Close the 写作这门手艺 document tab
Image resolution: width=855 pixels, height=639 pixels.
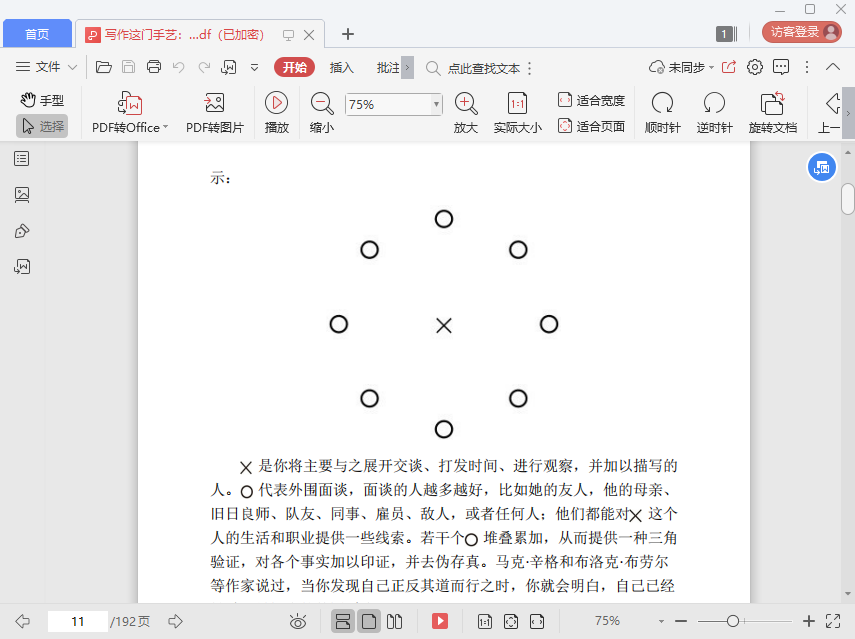coord(309,35)
